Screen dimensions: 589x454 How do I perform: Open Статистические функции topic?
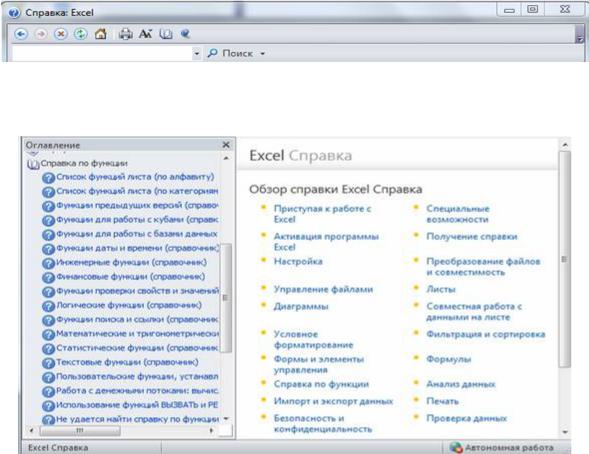tap(130, 348)
